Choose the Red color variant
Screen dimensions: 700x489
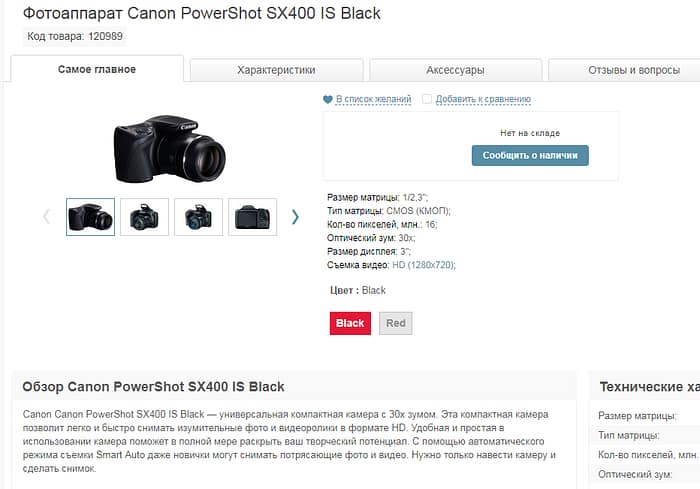pyautogui.click(x=396, y=323)
